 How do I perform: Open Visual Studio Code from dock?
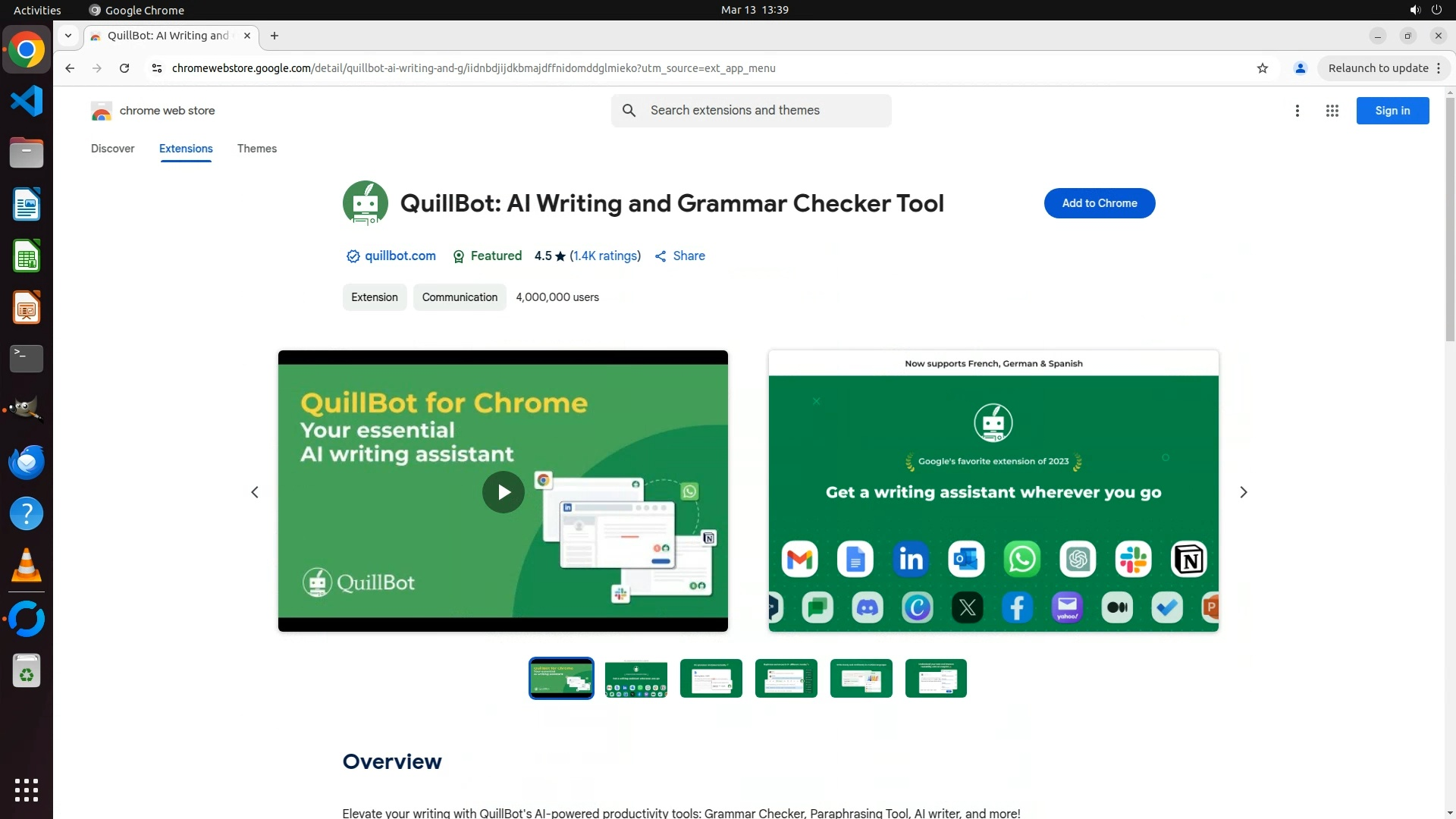click(x=27, y=101)
